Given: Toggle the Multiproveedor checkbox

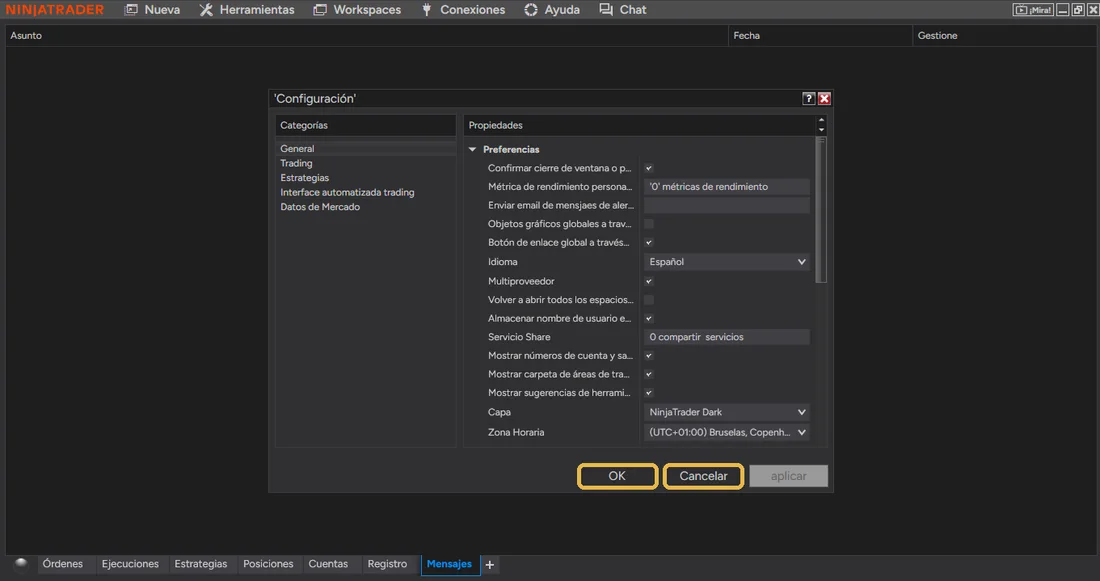Looking at the screenshot, I should coord(649,281).
